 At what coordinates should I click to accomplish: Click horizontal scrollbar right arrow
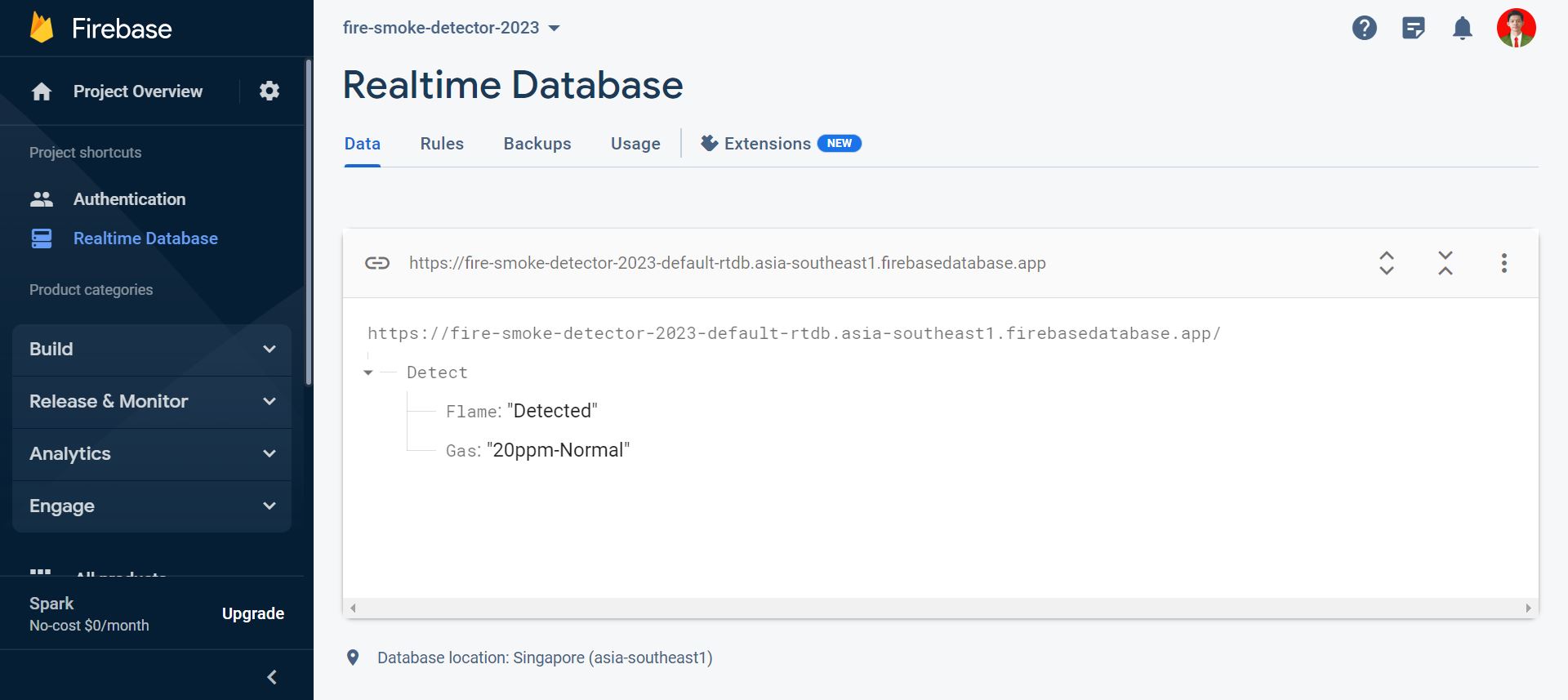click(1528, 608)
